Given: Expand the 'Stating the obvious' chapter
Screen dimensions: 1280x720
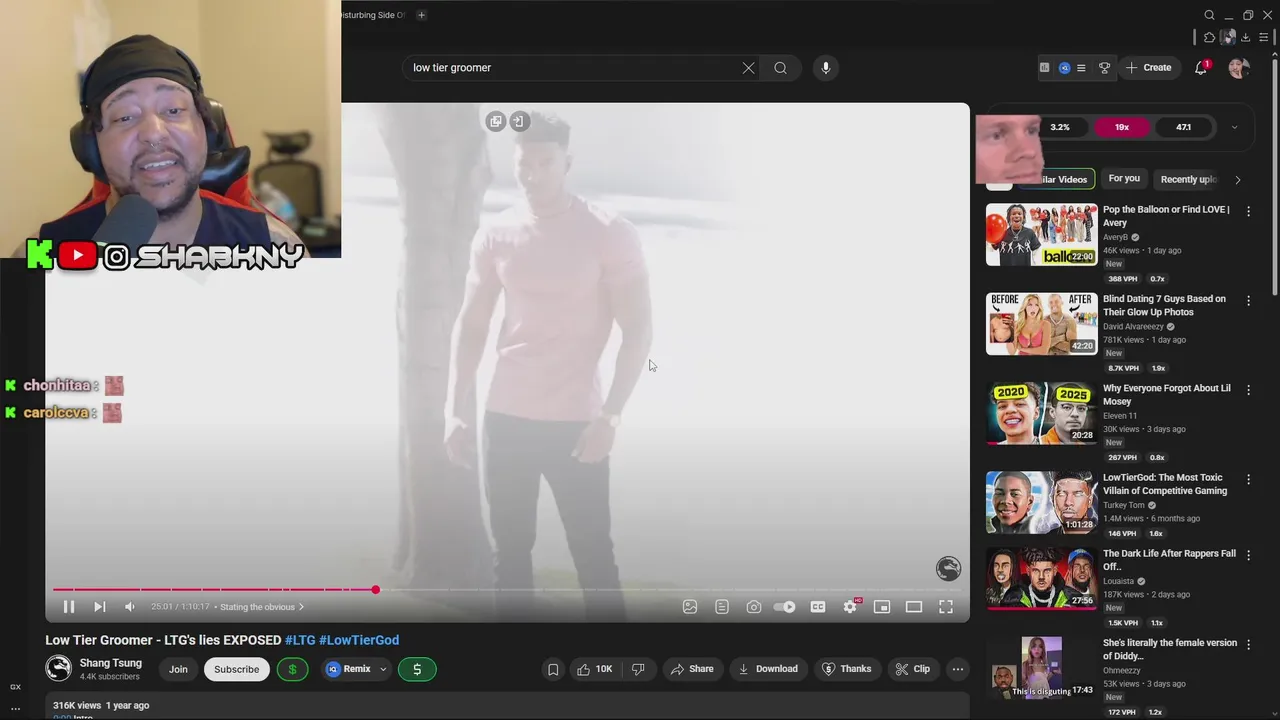Looking at the screenshot, I should point(262,607).
